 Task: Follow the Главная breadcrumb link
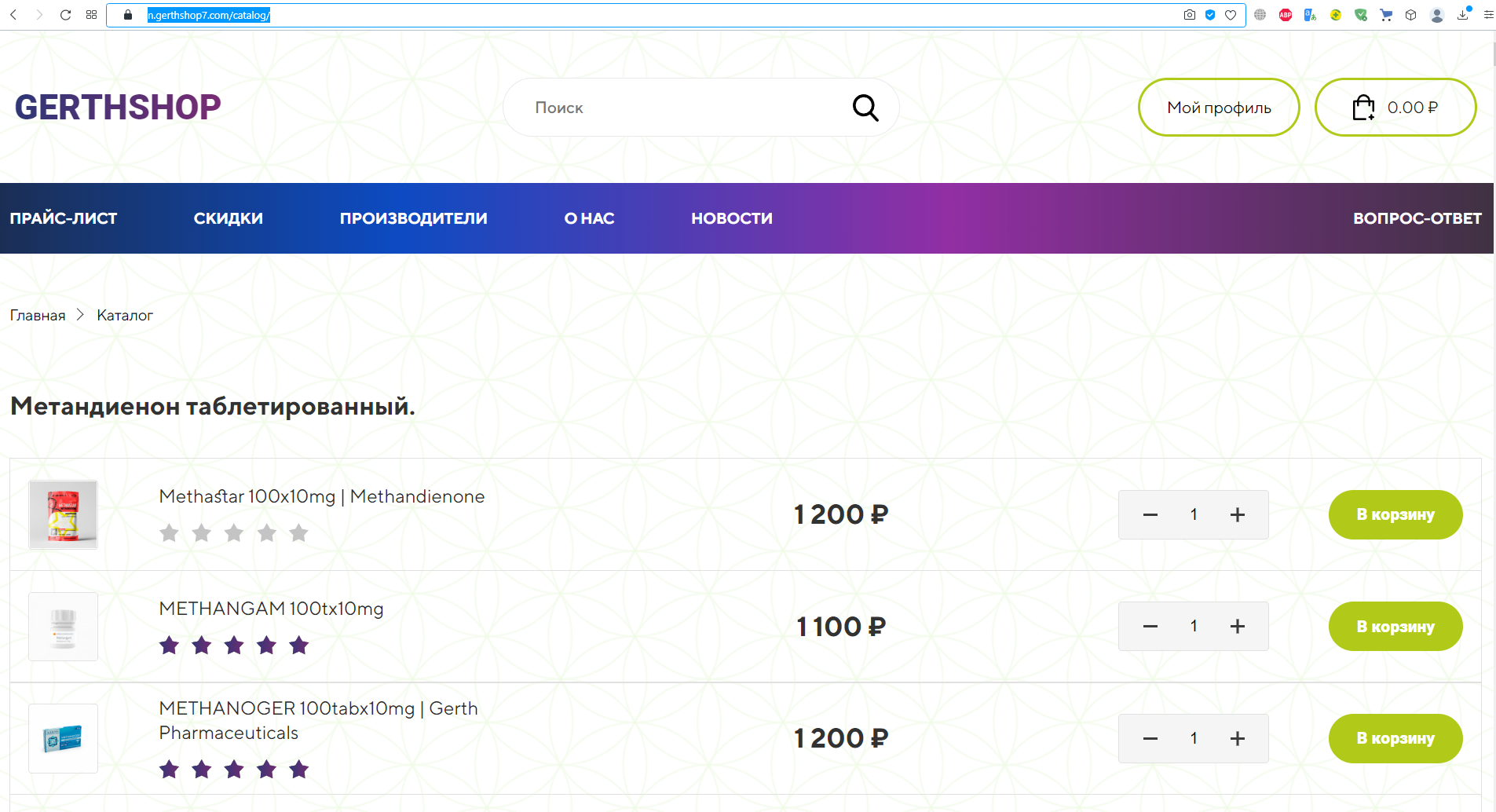[x=38, y=316]
